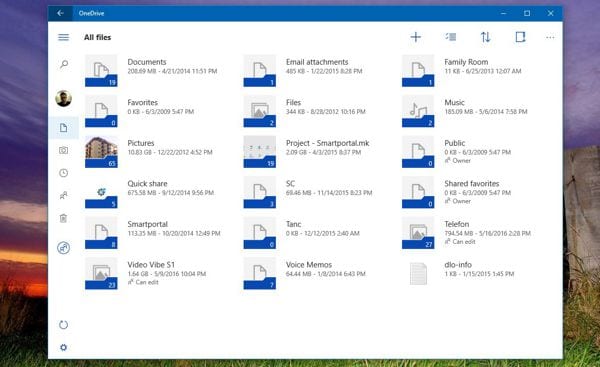Open the dlo-info document file icon

tap(418, 274)
